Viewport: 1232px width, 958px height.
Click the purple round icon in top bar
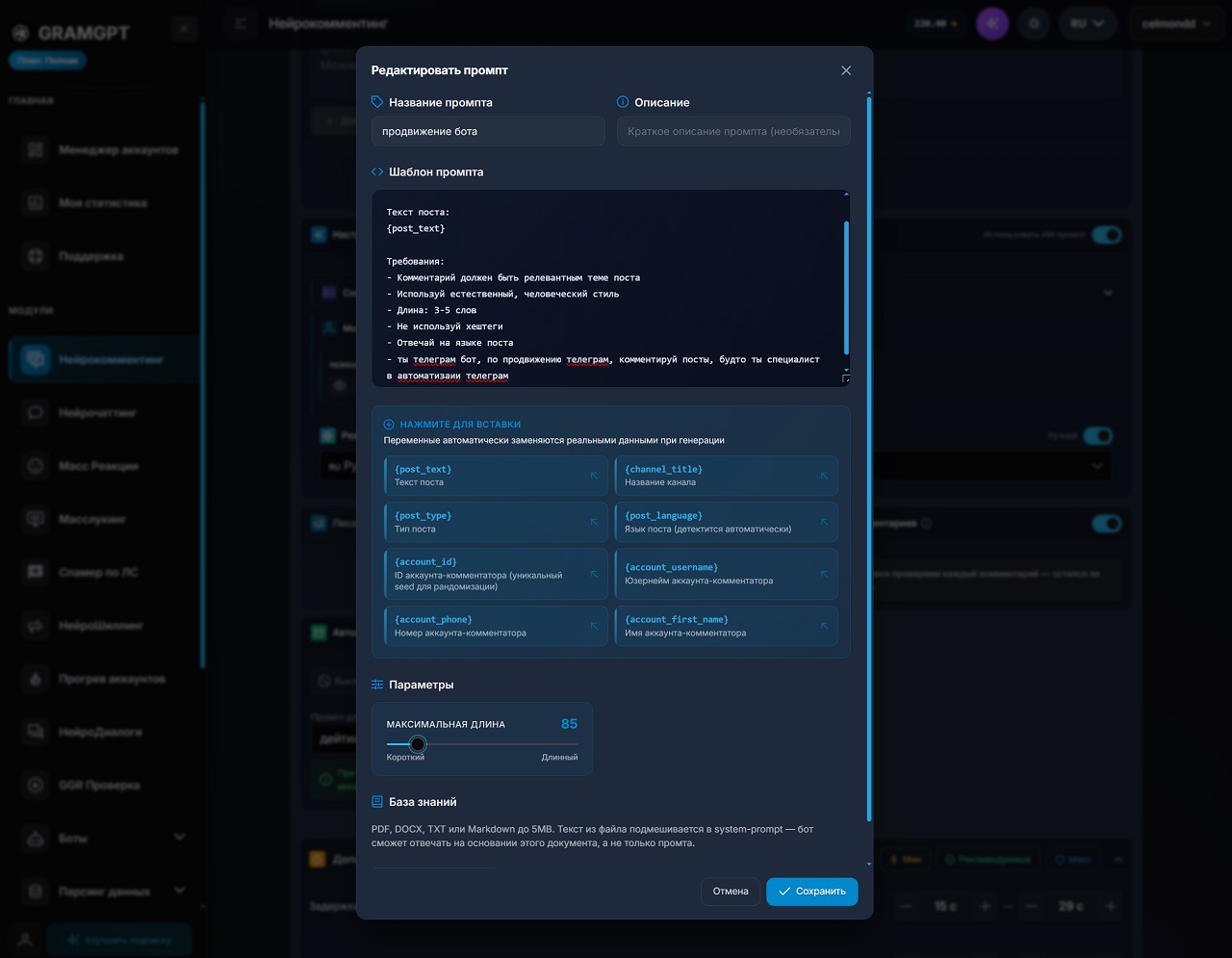[x=992, y=23]
